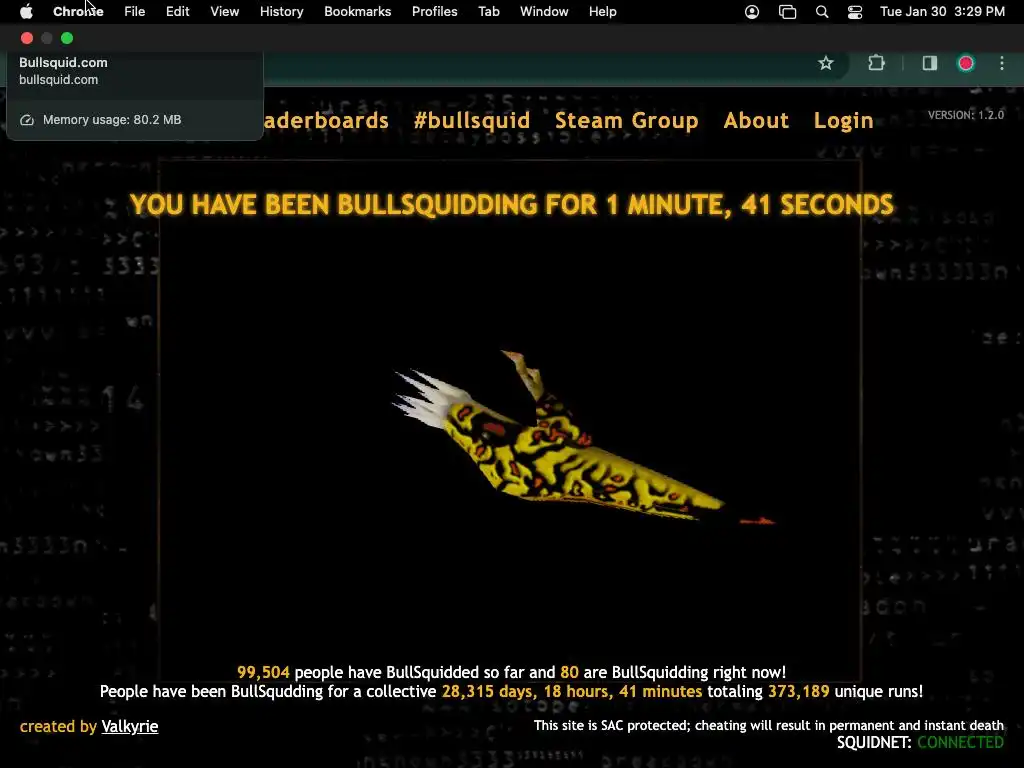Click the 'VERSION: 1.2.0' label
The width and height of the screenshot is (1024, 768).
[966, 116]
